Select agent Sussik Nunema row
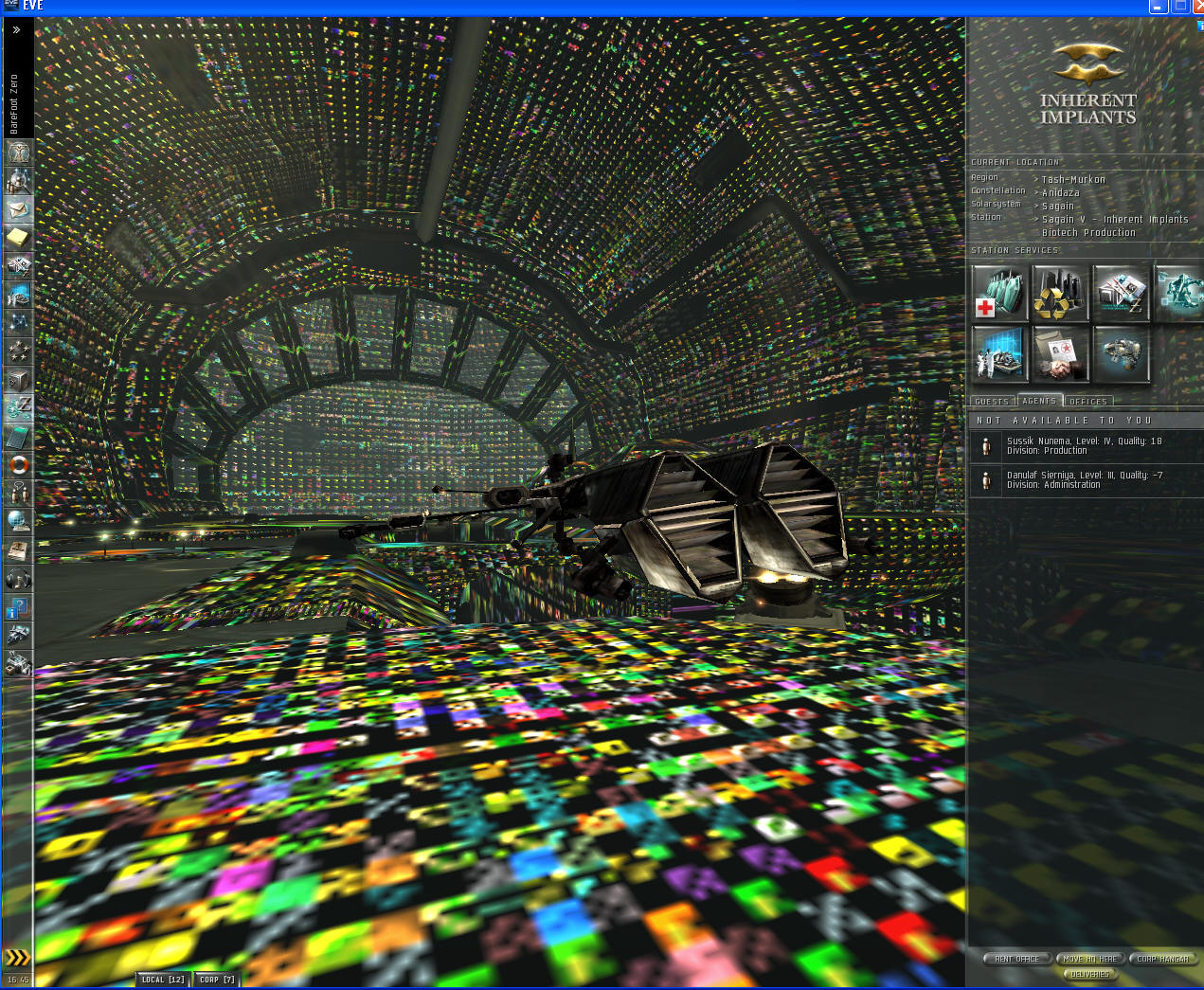1204x990 pixels. (1086, 446)
